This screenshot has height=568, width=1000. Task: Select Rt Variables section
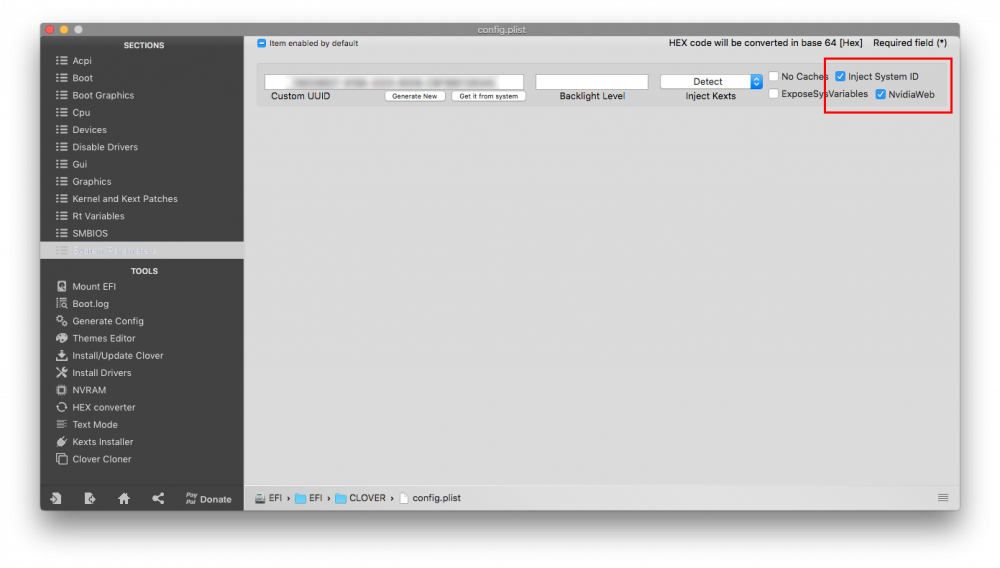coord(98,216)
